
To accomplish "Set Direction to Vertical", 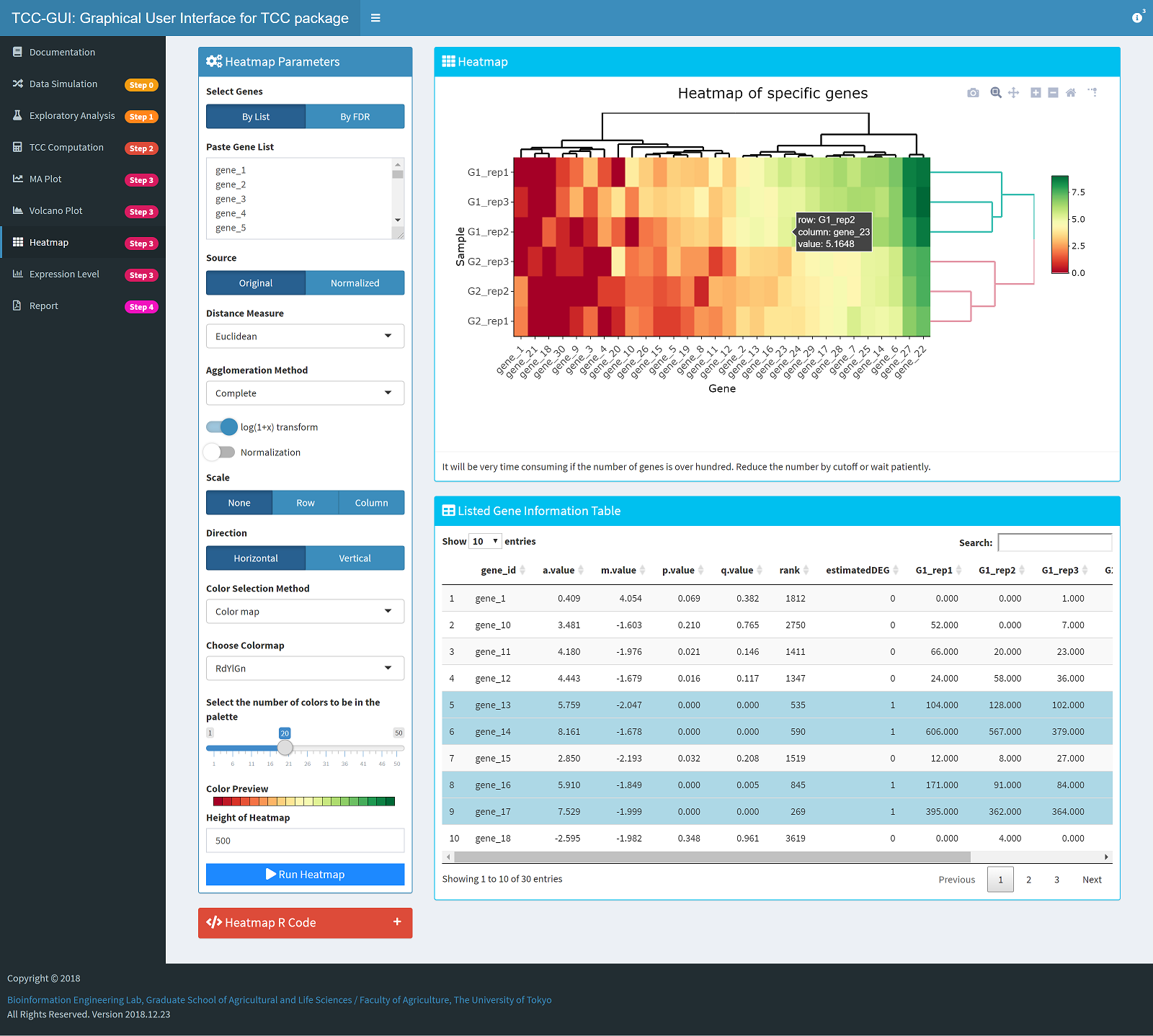I will [x=355, y=558].
